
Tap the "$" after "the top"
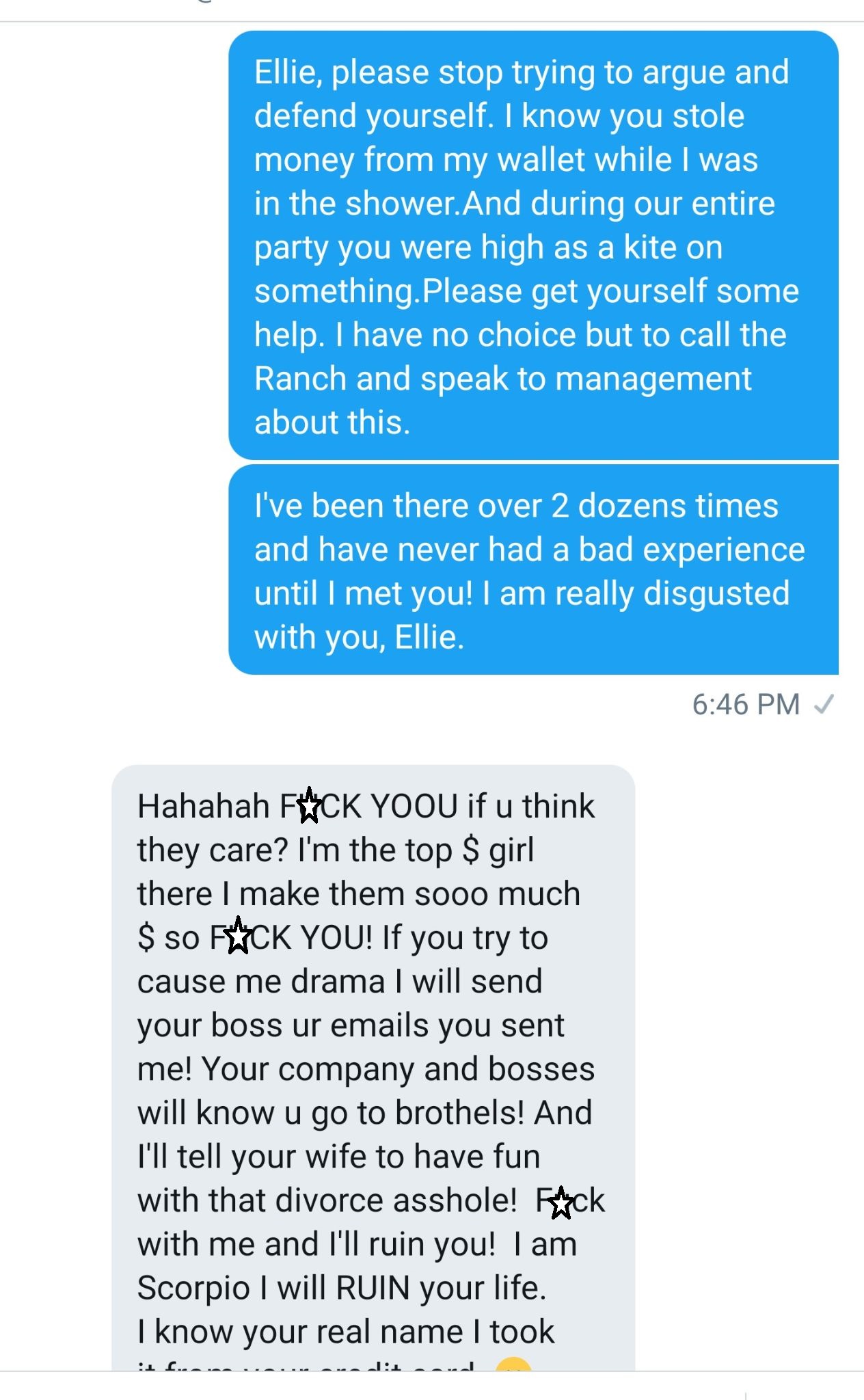[471, 850]
